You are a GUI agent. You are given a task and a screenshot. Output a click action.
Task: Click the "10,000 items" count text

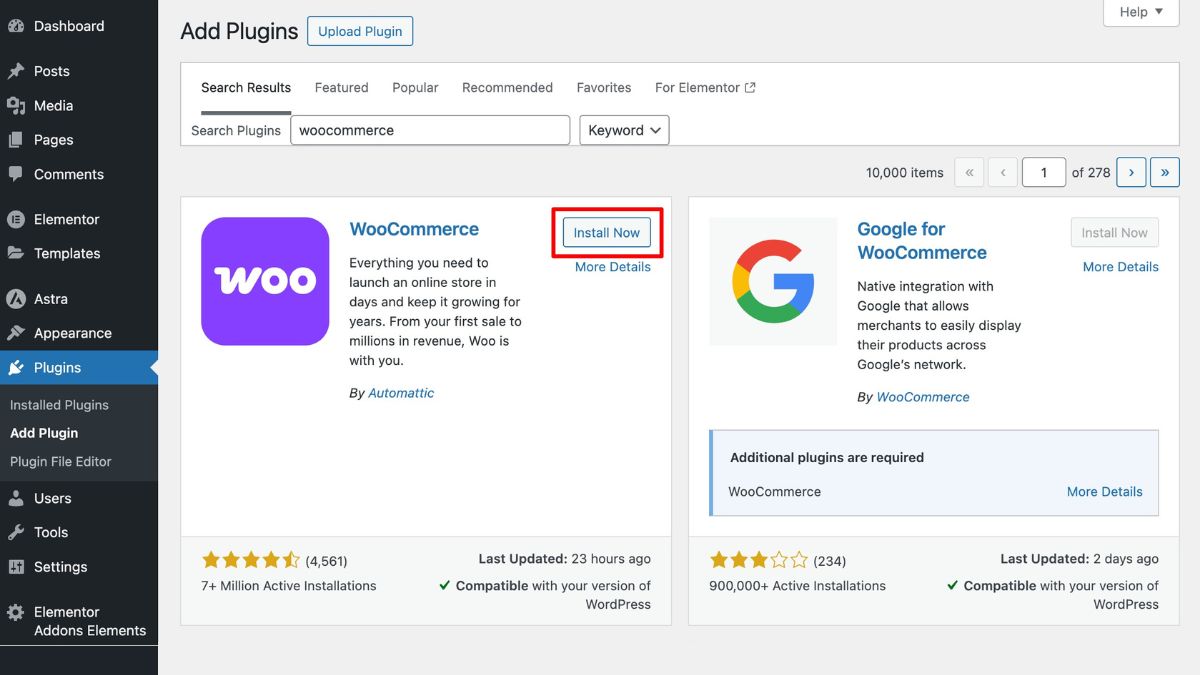click(905, 173)
